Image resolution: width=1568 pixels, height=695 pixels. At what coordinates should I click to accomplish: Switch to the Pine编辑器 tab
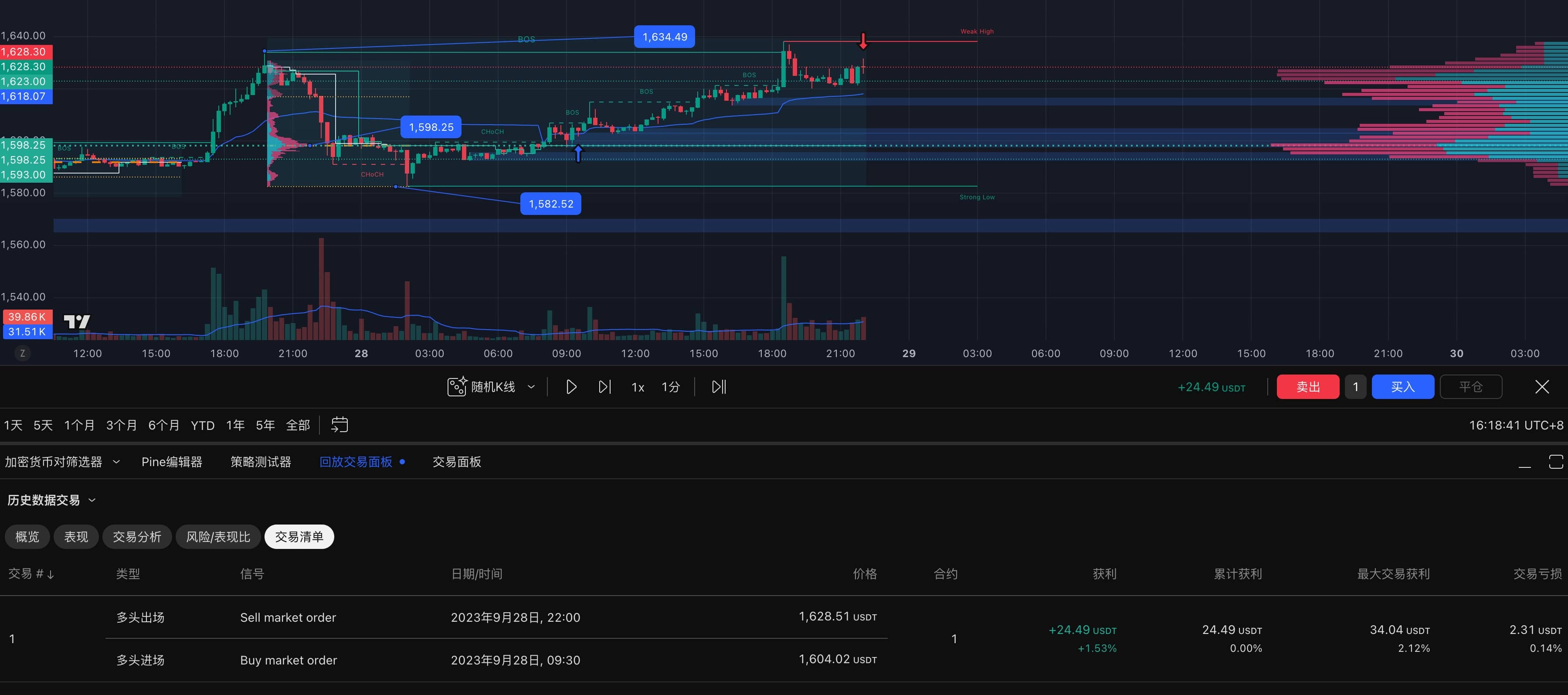coord(172,462)
